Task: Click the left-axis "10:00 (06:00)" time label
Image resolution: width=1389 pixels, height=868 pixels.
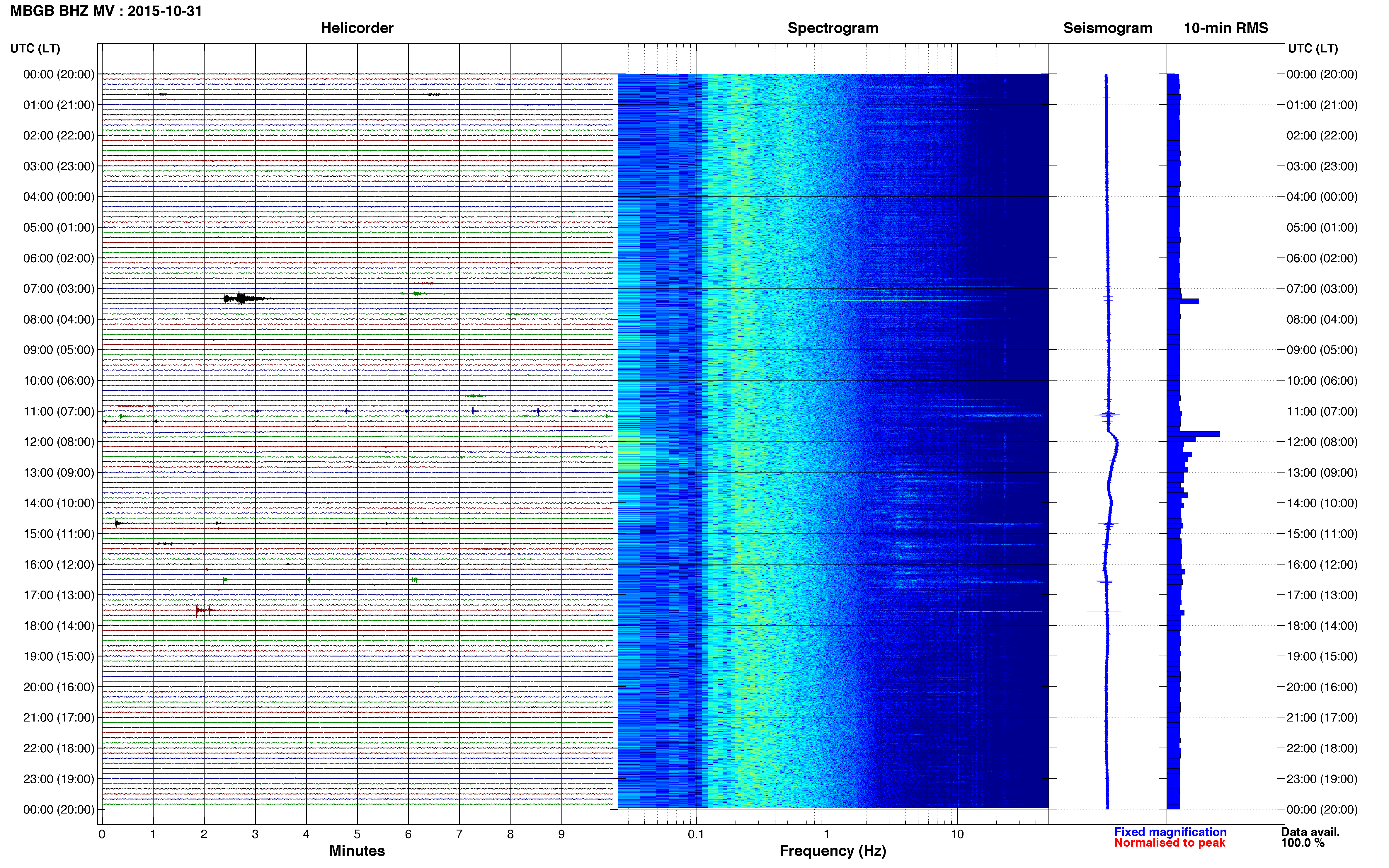Action: (59, 381)
